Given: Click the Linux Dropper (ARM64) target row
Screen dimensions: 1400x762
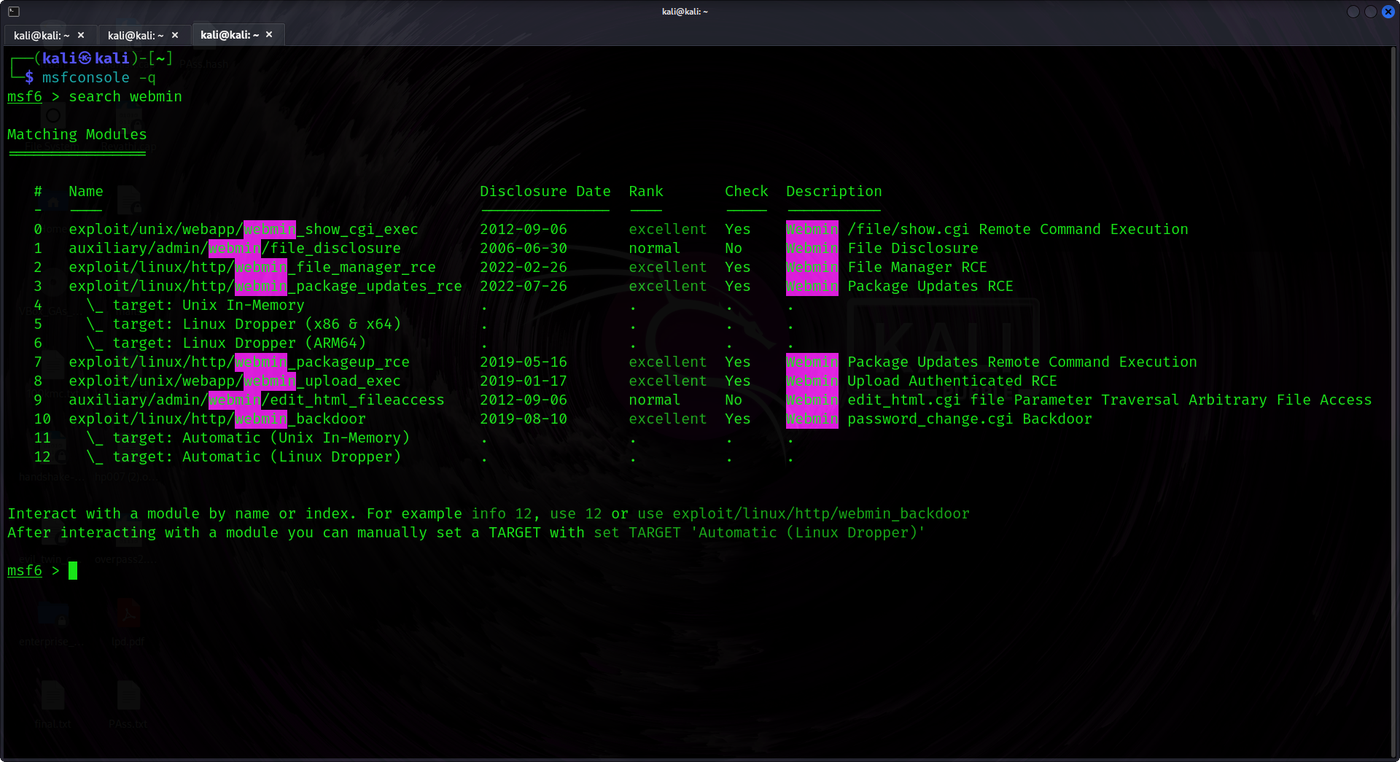Looking at the screenshot, I should point(227,343).
